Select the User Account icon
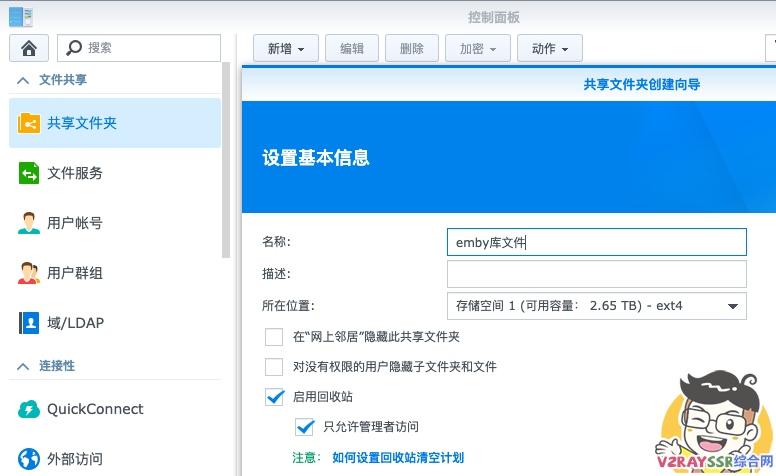The height and width of the screenshot is (476, 776). [x=29, y=223]
